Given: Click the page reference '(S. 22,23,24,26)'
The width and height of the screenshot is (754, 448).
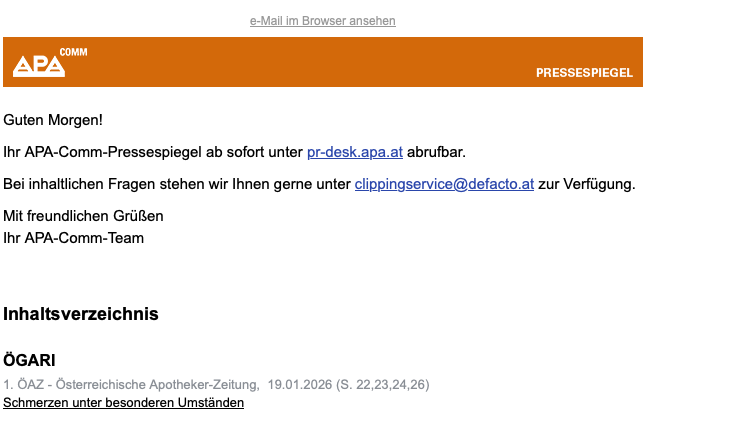Looking at the screenshot, I should point(382,384).
